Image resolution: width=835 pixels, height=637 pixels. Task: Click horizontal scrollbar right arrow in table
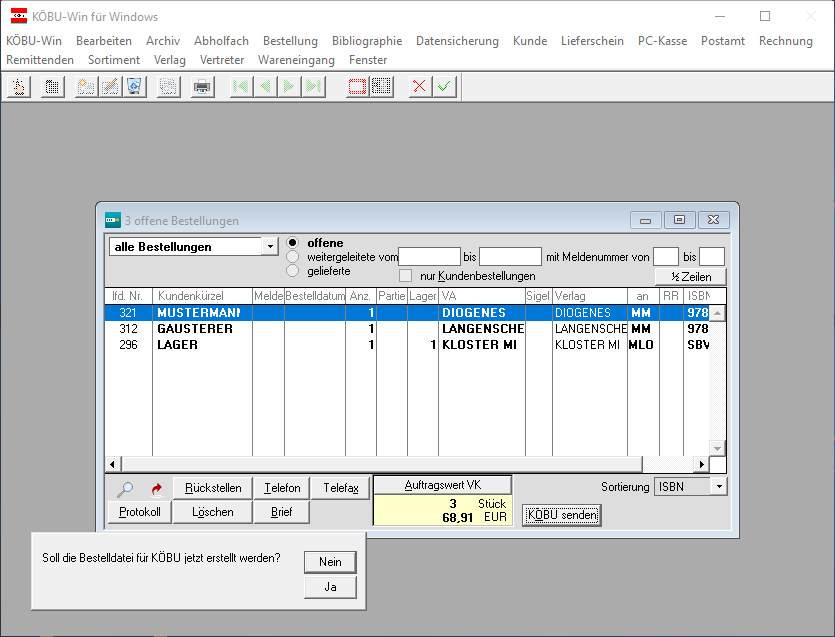702,464
